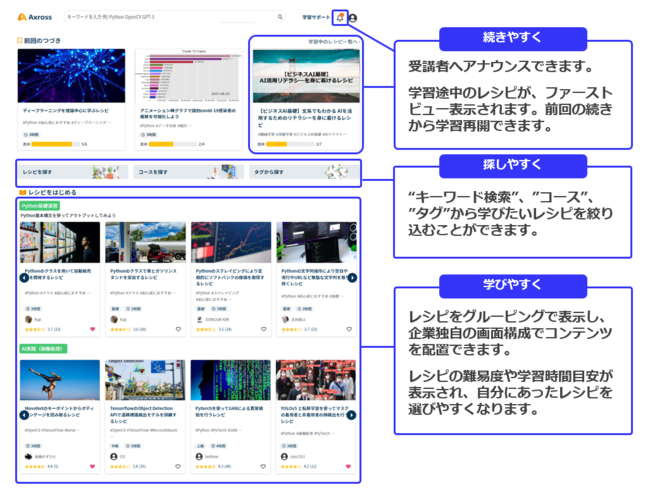Click the Axross logo
Image resolution: width=650 pixels, height=493 pixels.
point(35,17)
